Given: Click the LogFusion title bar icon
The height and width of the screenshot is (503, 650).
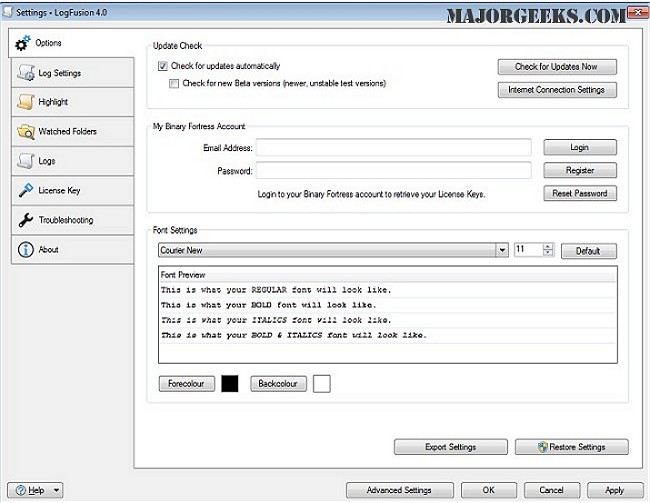Looking at the screenshot, I should [8, 12].
